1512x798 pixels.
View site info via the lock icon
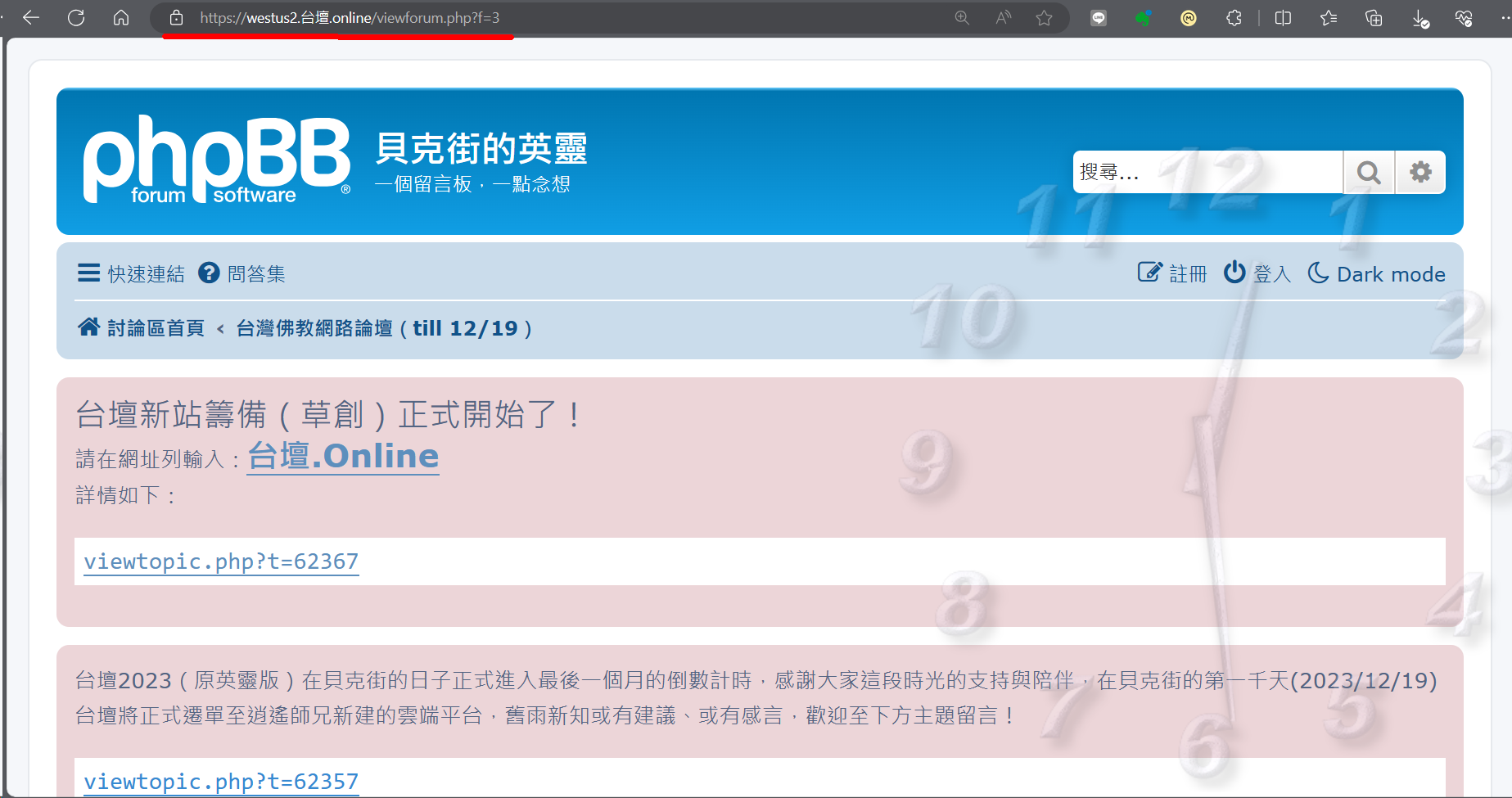pos(176,17)
